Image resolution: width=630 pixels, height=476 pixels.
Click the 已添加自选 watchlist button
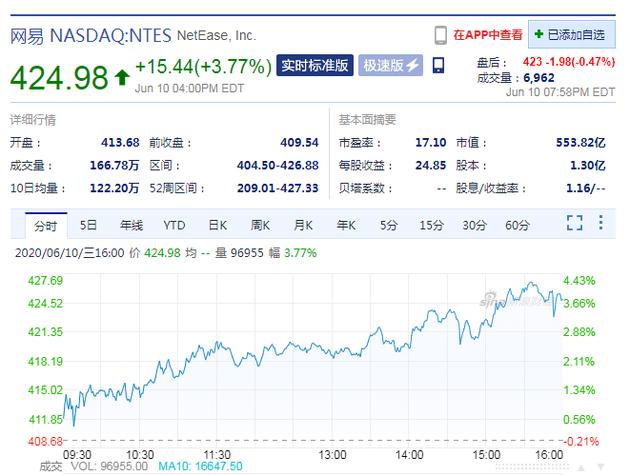coord(571,35)
